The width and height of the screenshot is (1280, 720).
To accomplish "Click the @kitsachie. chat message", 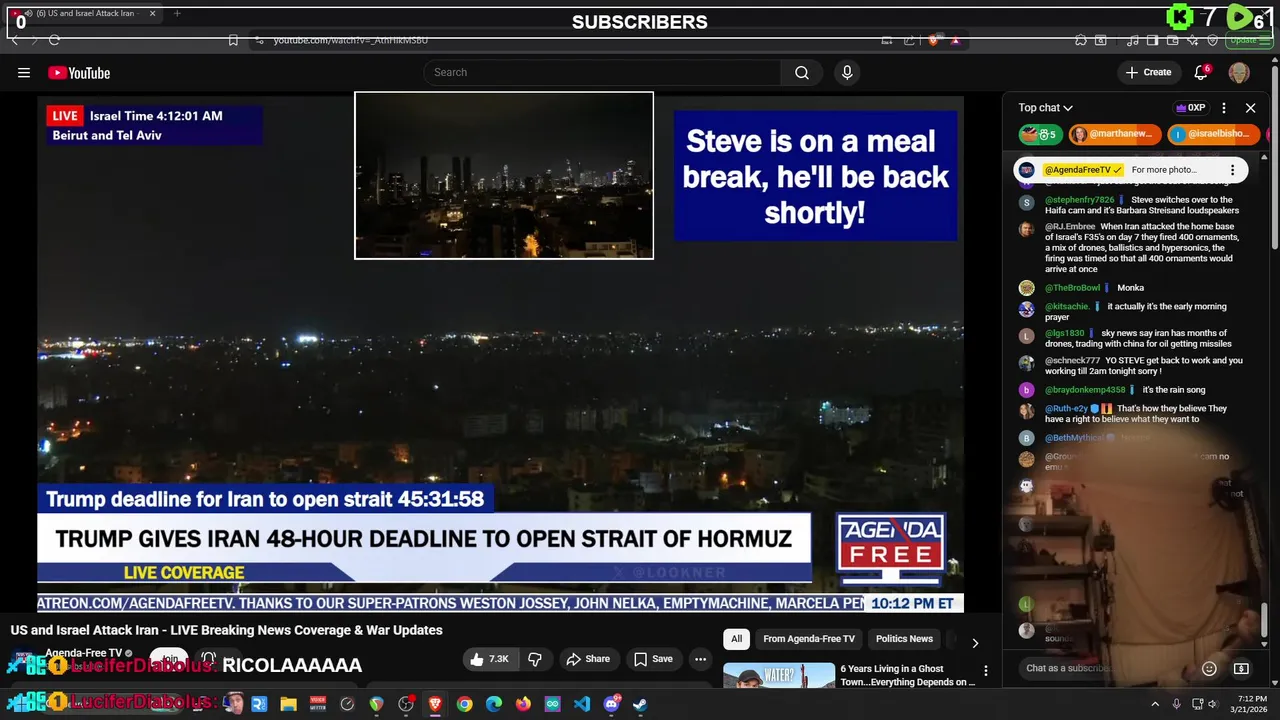I will [1130, 312].
